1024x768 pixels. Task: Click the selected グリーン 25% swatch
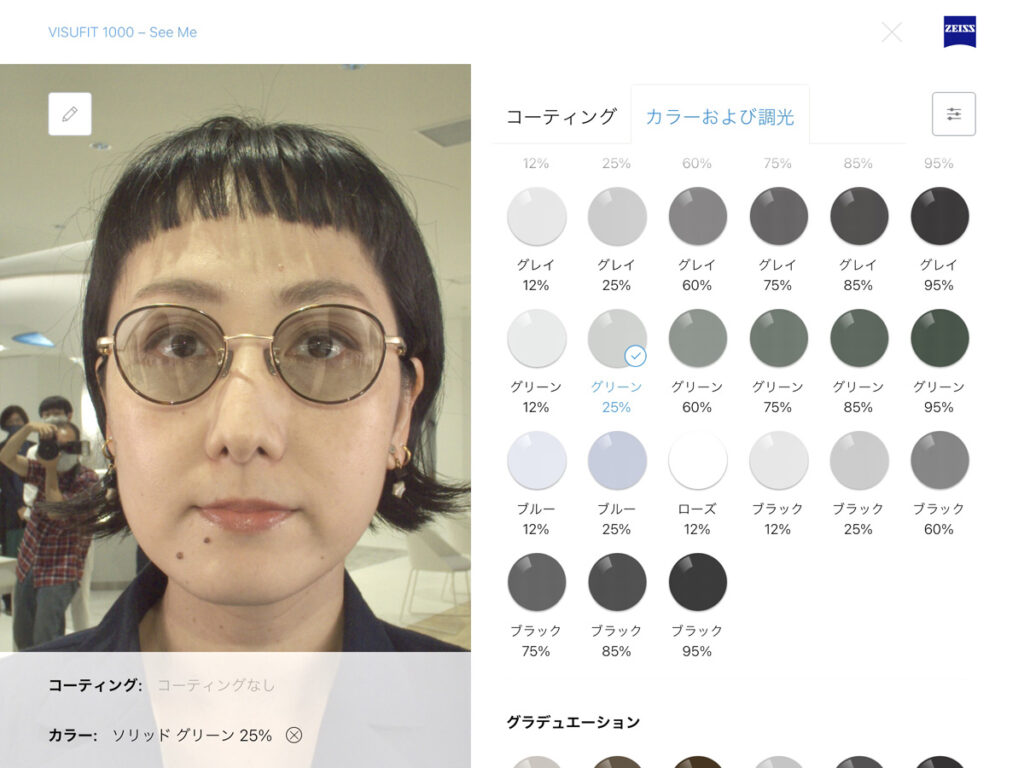616,338
